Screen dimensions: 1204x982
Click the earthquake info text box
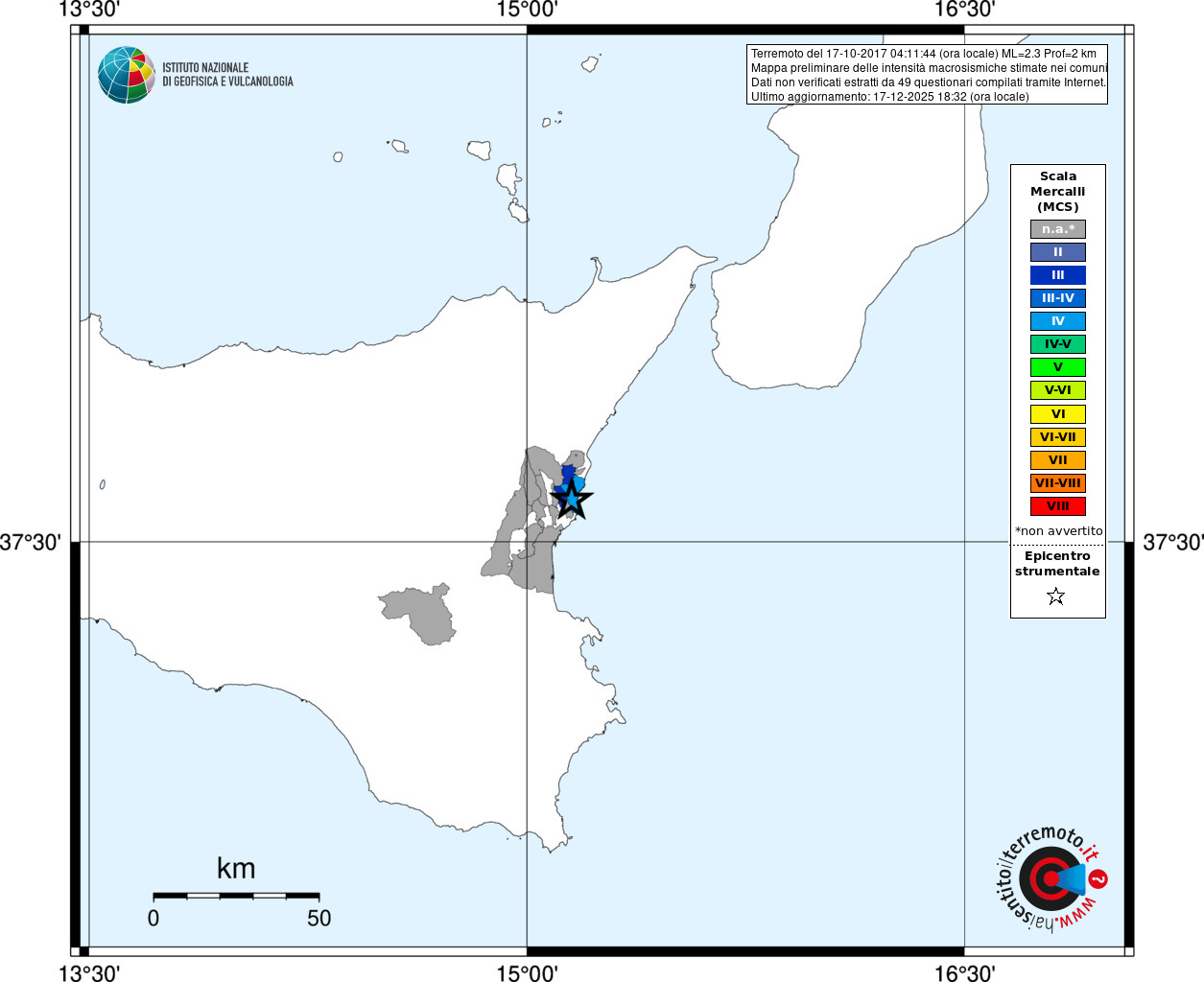(927, 75)
